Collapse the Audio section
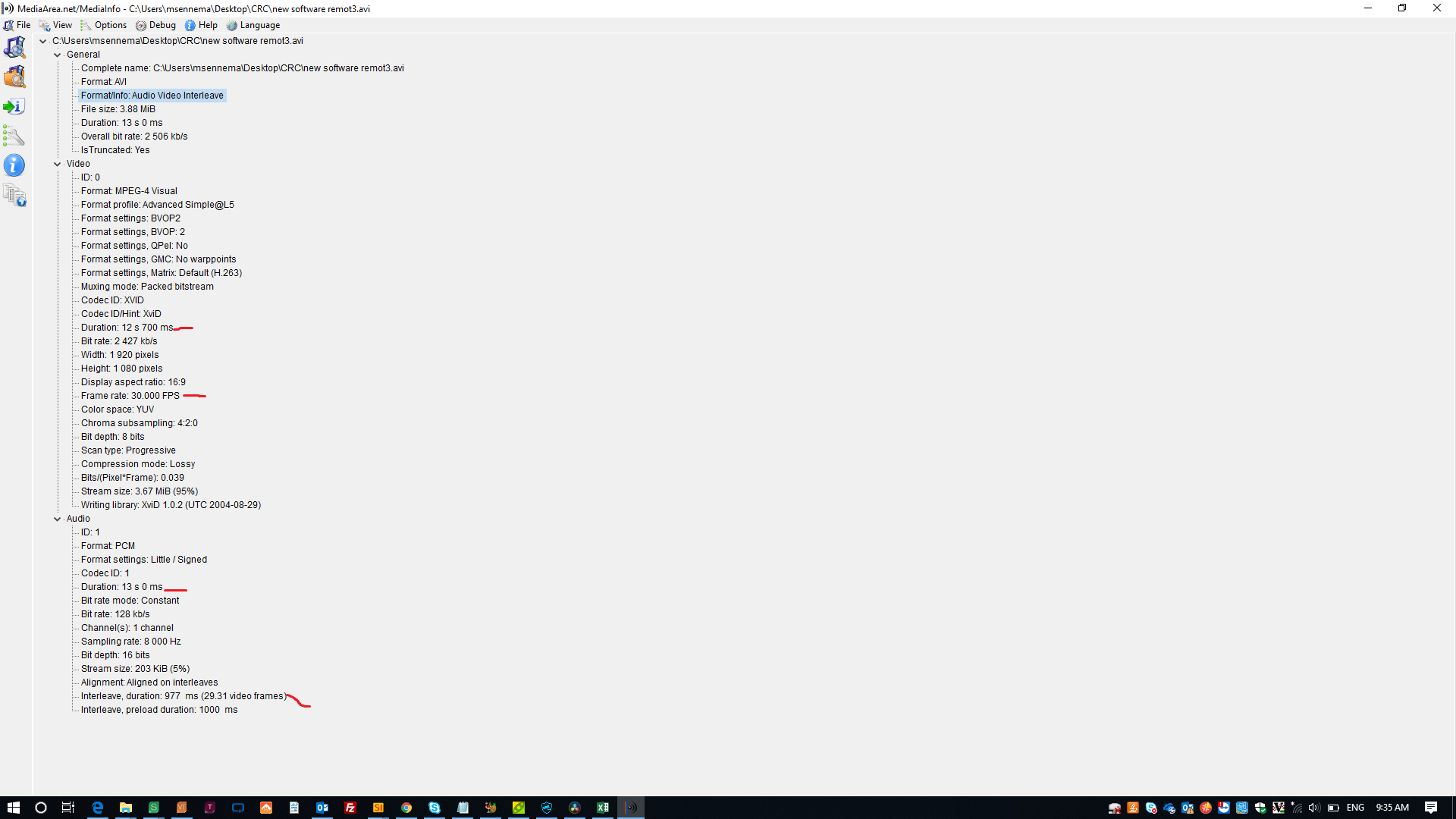This screenshot has height=819, width=1456. coord(58,519)
